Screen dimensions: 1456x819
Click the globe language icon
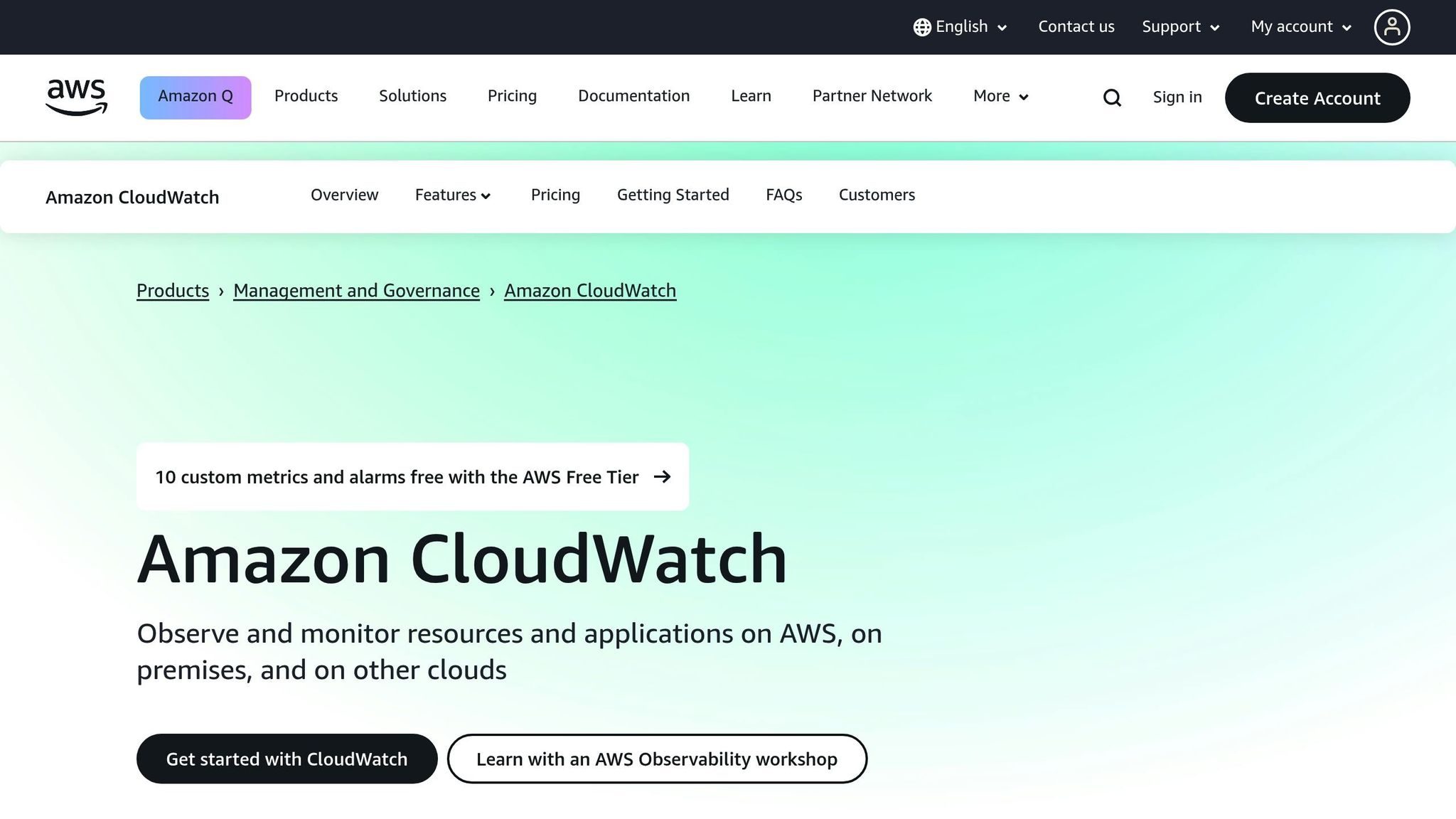click(x=922, y=27)
